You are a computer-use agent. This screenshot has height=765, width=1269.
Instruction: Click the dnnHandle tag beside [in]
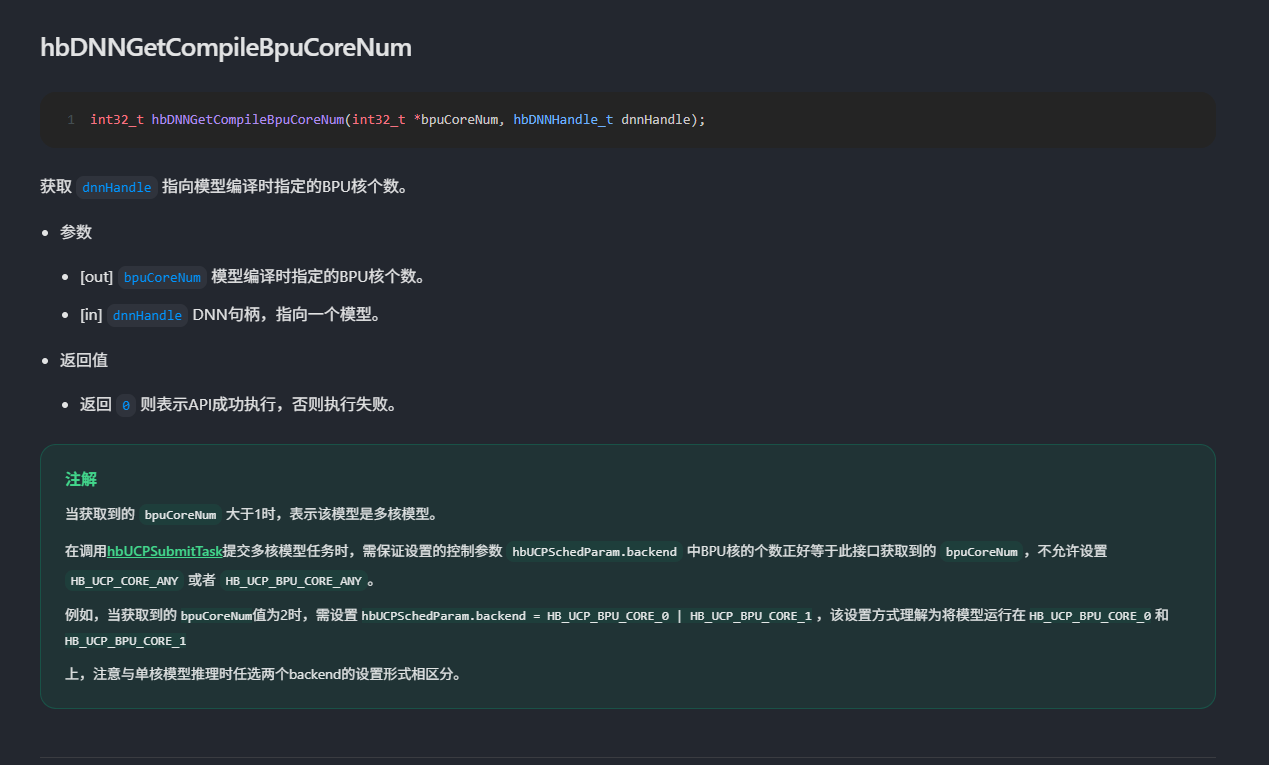(147, 315)
